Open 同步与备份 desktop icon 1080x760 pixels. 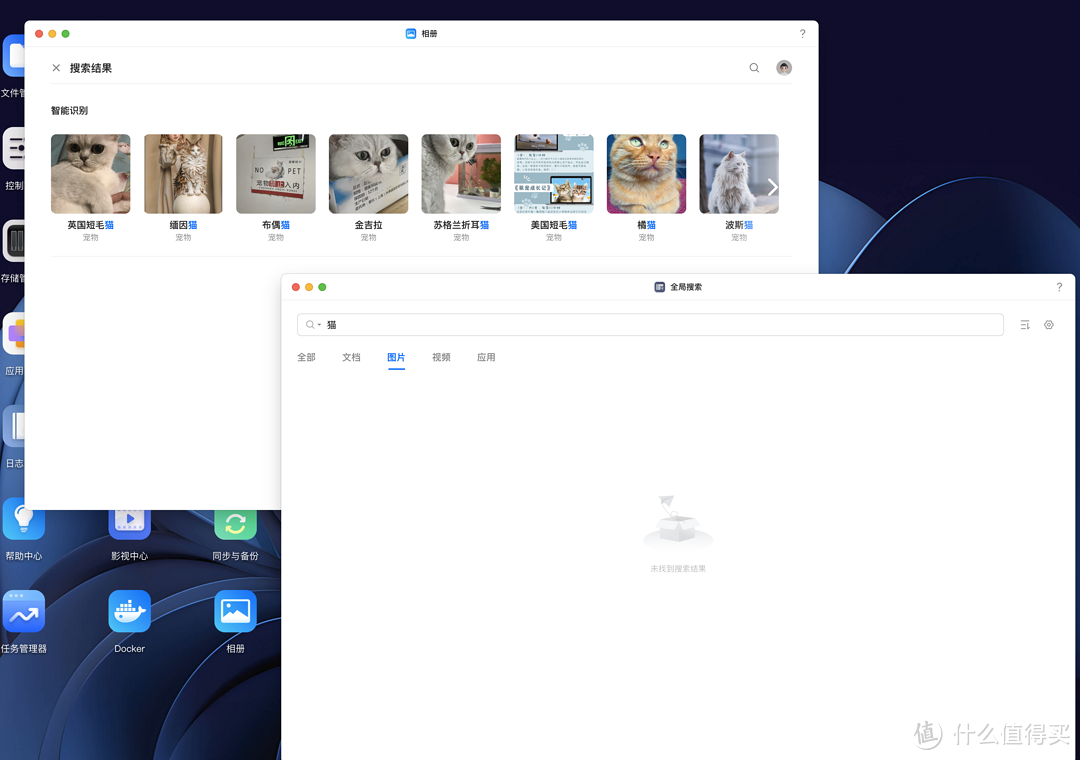click(235, 518)
